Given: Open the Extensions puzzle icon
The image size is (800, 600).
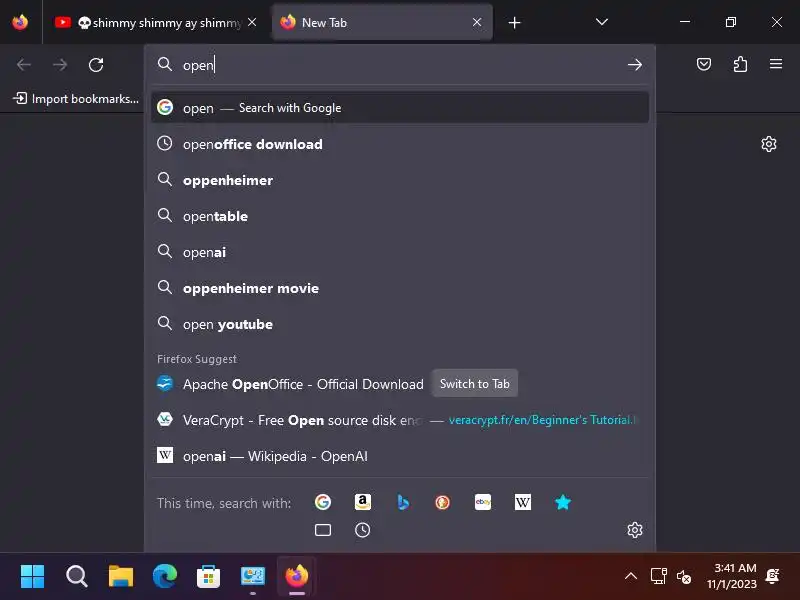Looking at the screenshot, I should click(740, 64).
